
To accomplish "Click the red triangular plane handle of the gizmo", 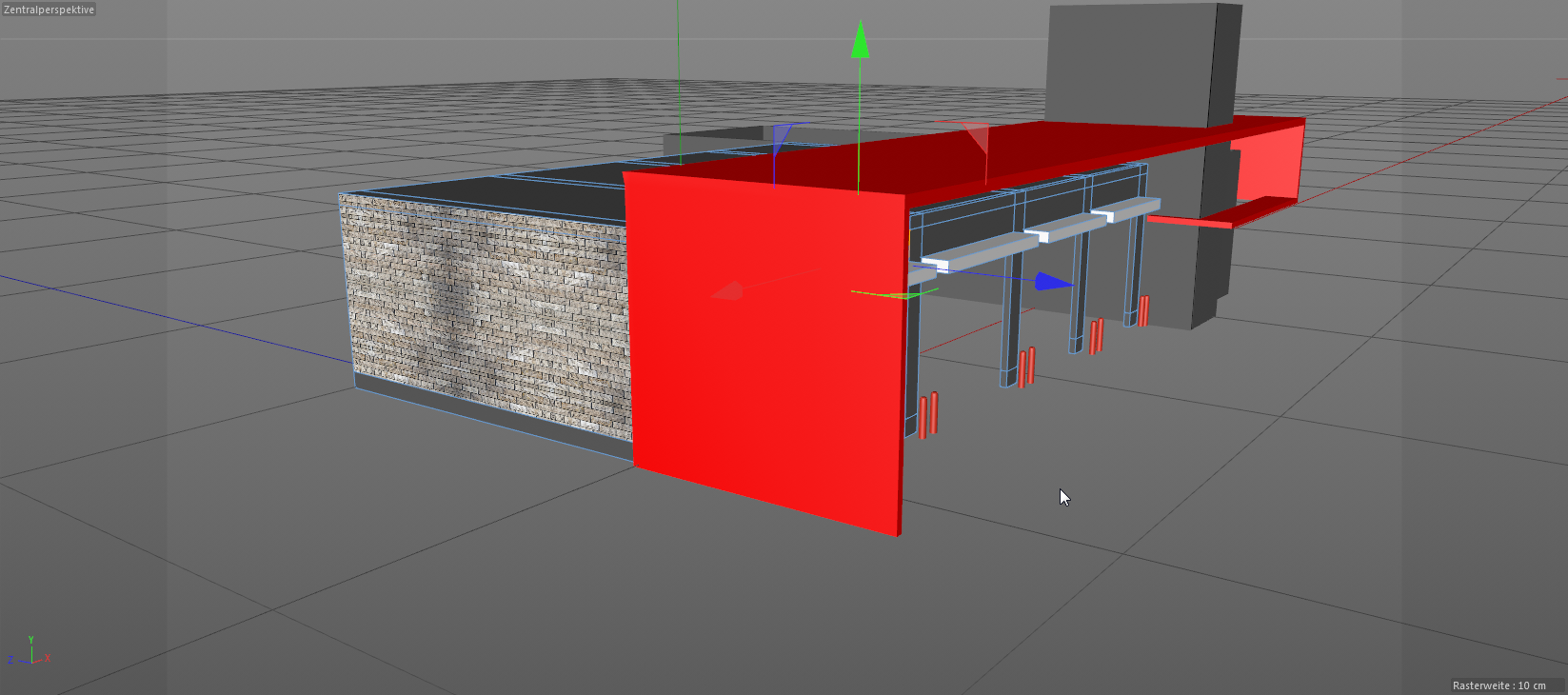I will (976, 137).
